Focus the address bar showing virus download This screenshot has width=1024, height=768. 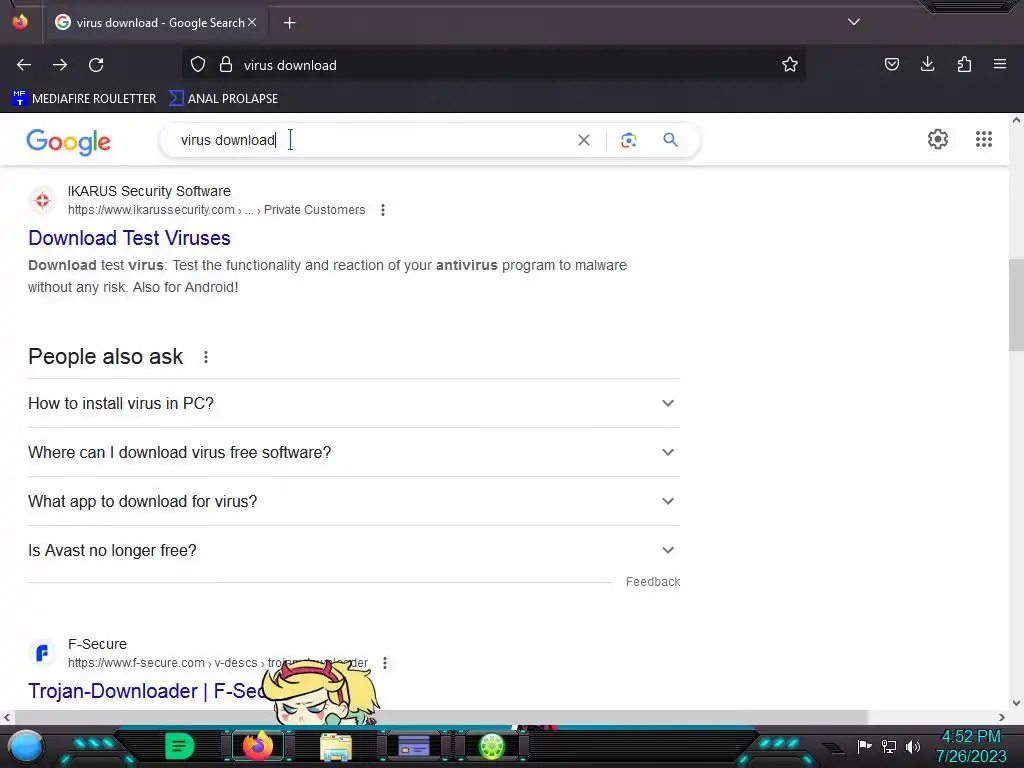point(493,65)
